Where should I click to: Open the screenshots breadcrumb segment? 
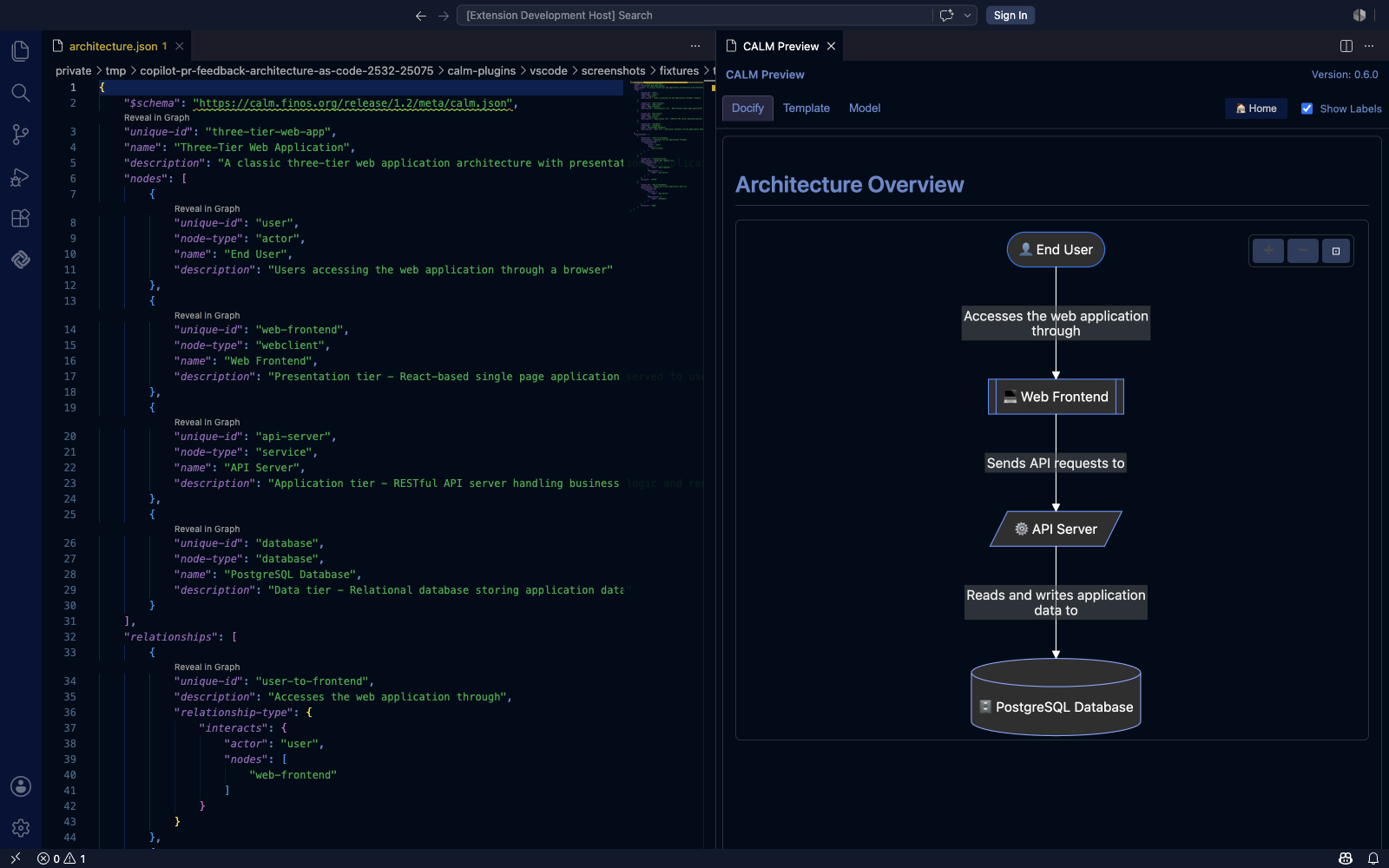613,71
